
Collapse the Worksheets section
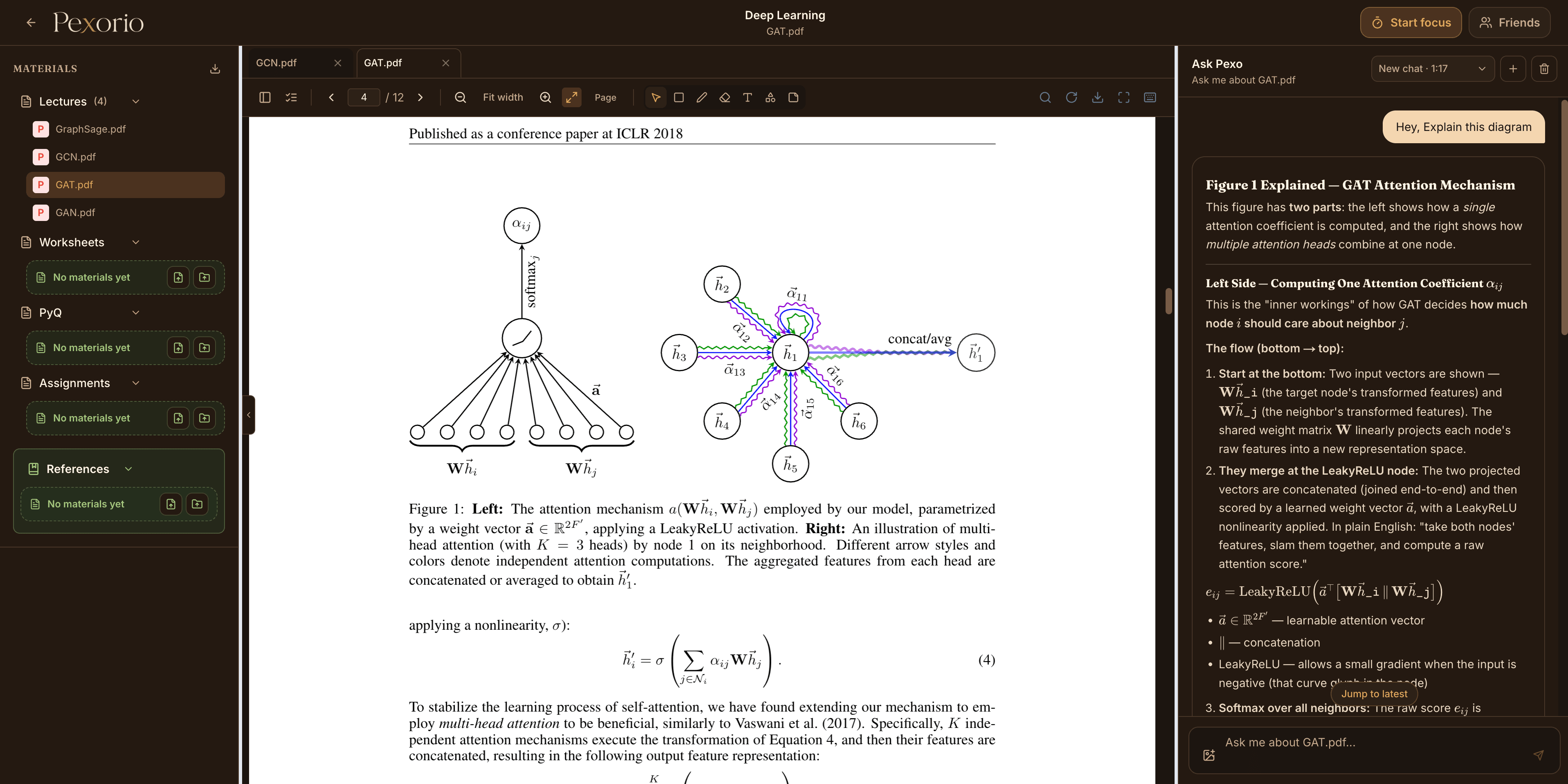pos(136,243)
